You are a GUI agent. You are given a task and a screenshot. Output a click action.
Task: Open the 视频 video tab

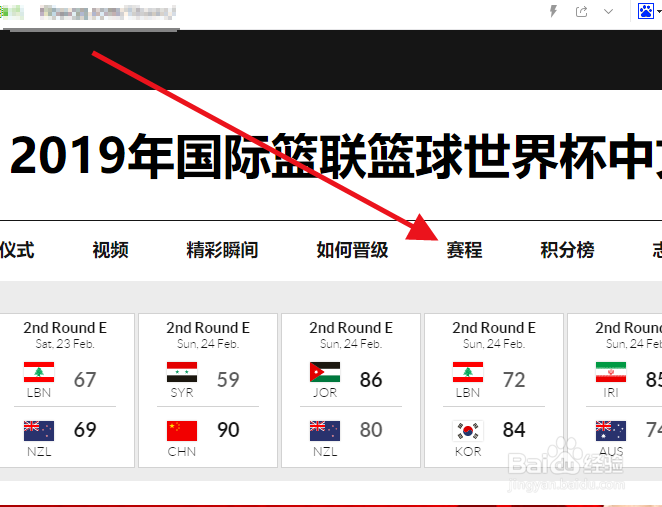[111, 250]
